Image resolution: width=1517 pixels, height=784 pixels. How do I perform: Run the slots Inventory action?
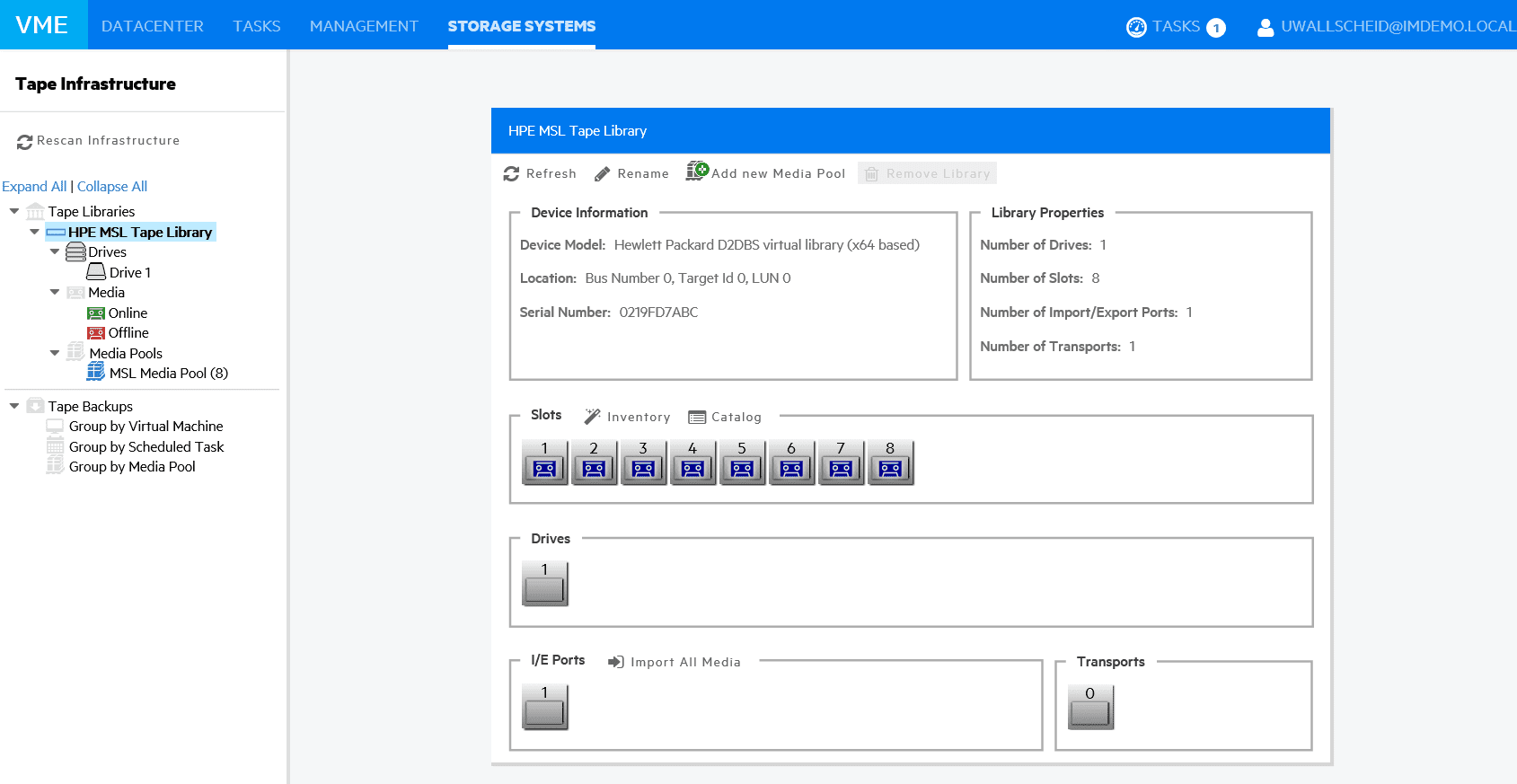click(x=627, y=417)
